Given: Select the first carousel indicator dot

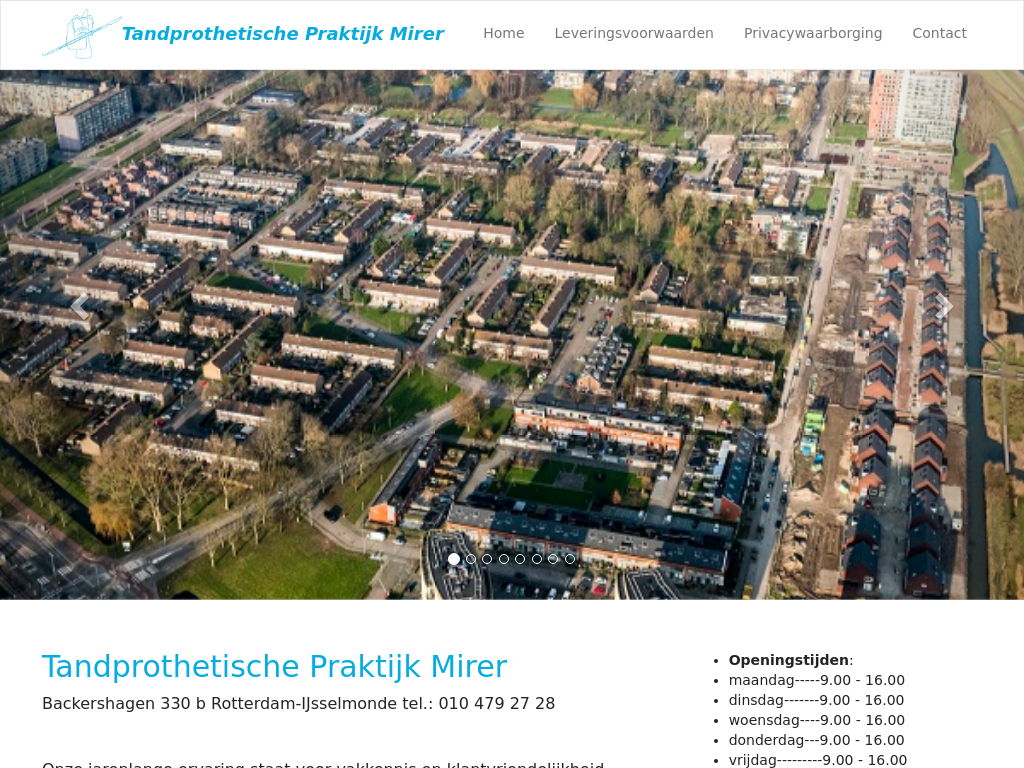Looking at the screenshot, I should pos(454,559).
